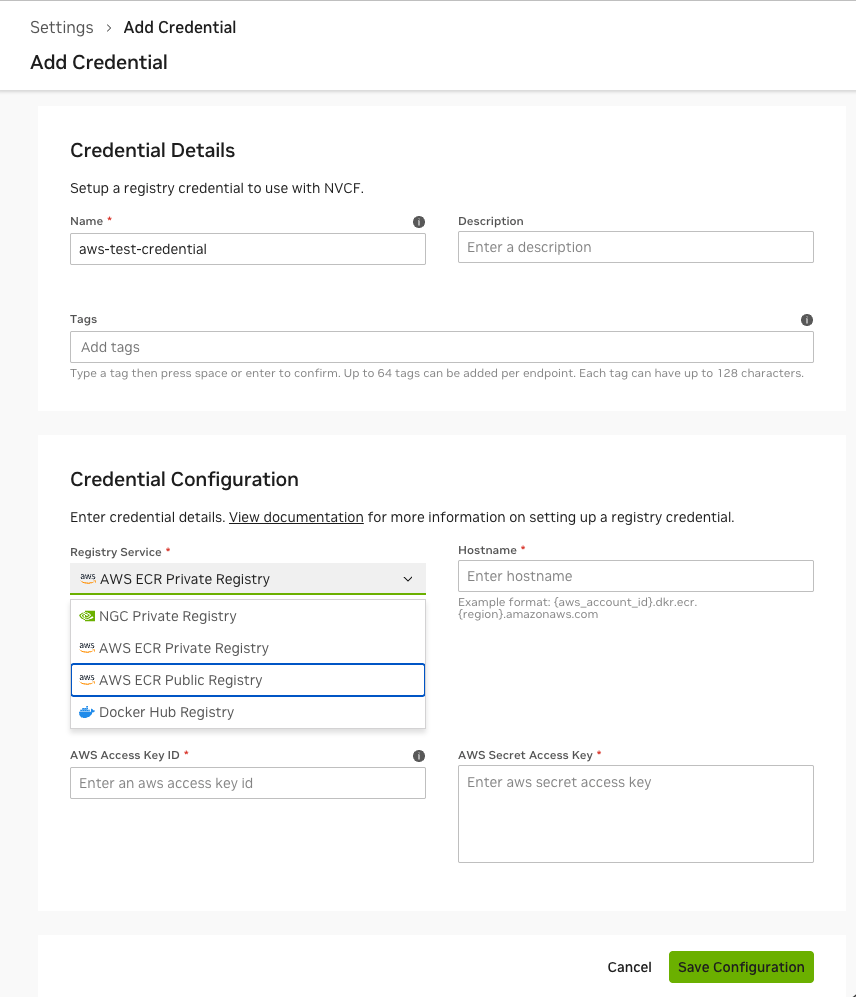Viewport: 856px width, 997px height.
Task: Open the View documentation link
Action: click(296, 517)
